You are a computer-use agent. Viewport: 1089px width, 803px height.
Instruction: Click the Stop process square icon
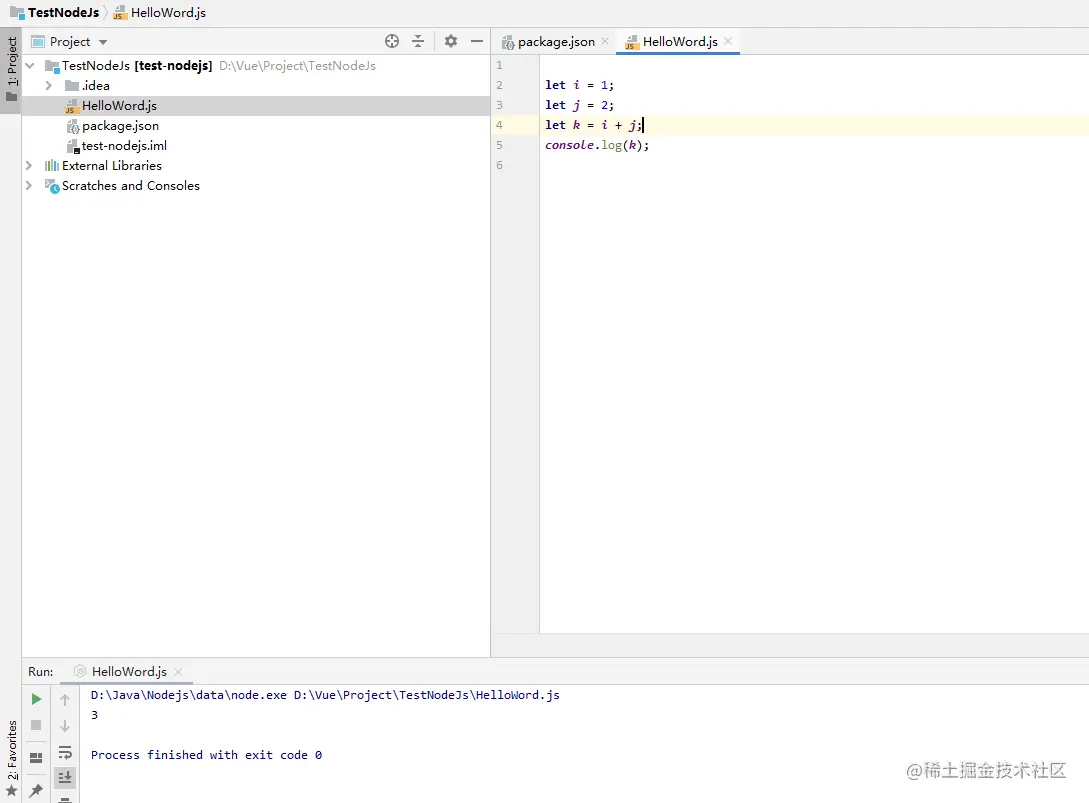pos(36,725)
